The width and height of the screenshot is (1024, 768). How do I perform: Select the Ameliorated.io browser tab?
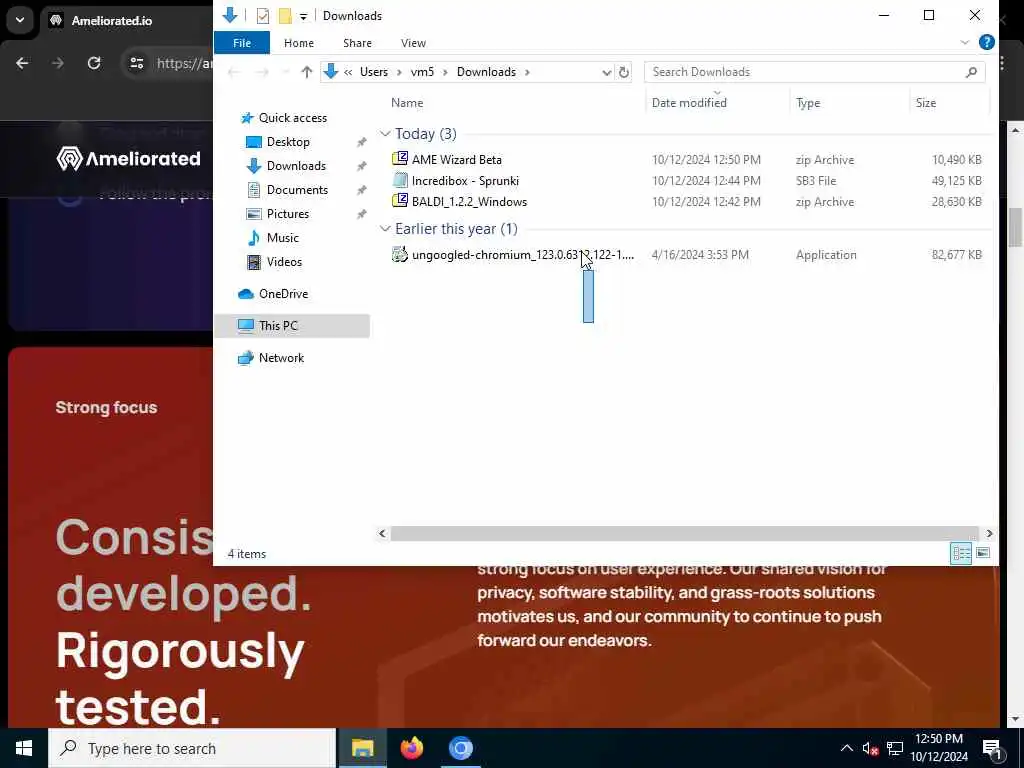(x=111, y=21)
